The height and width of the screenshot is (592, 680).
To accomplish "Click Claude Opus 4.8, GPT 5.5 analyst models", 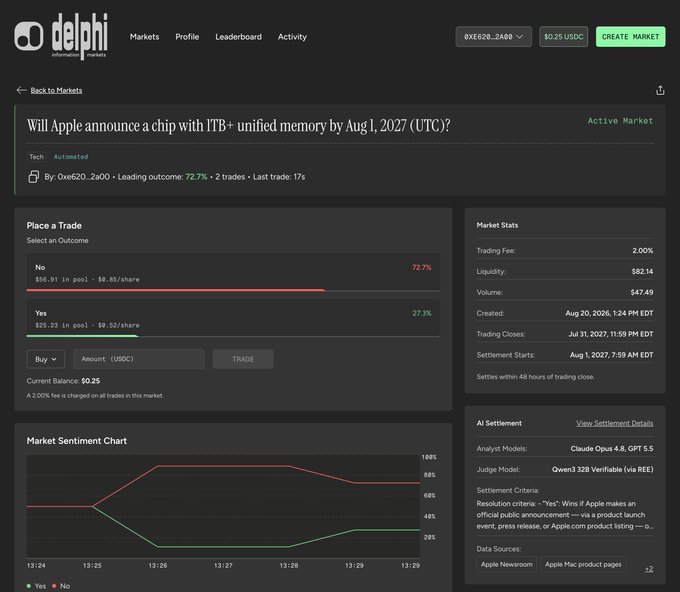I will click(611, 448).
